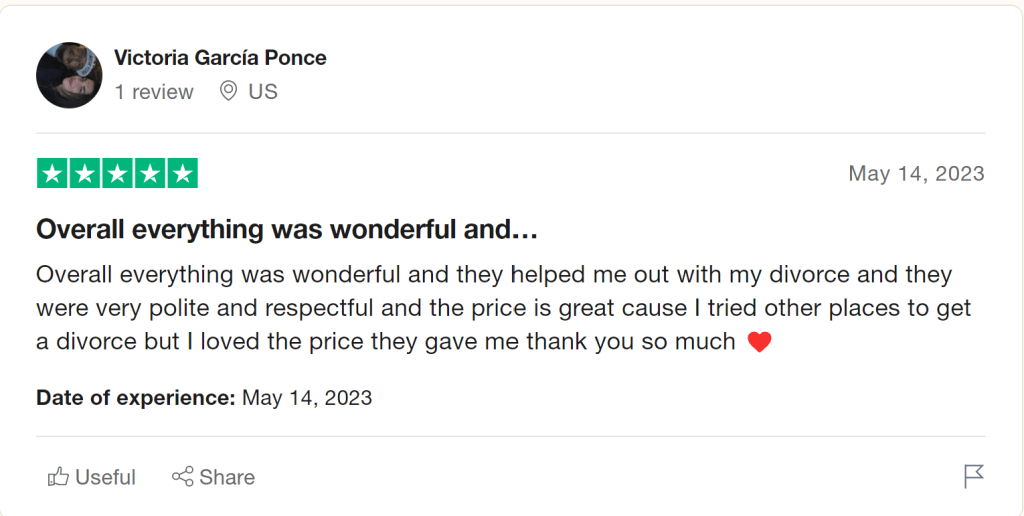Click the fourth green rating star
This screenshot has width=1024, height=516.
(x=149, y=174)
